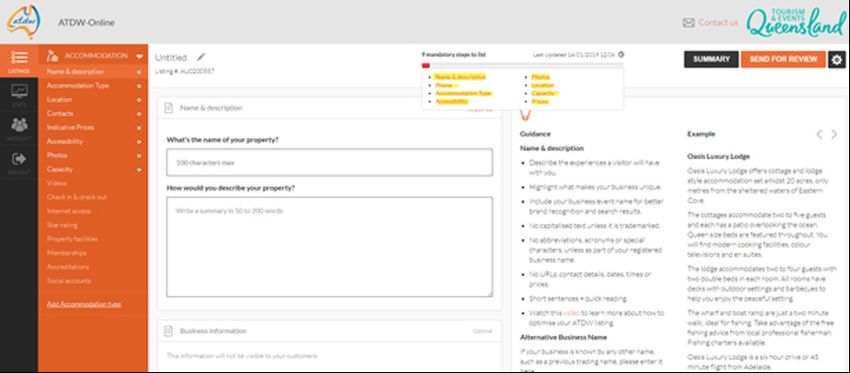
Task: Click the Add Accommodation type link
Action: point(84,304)
